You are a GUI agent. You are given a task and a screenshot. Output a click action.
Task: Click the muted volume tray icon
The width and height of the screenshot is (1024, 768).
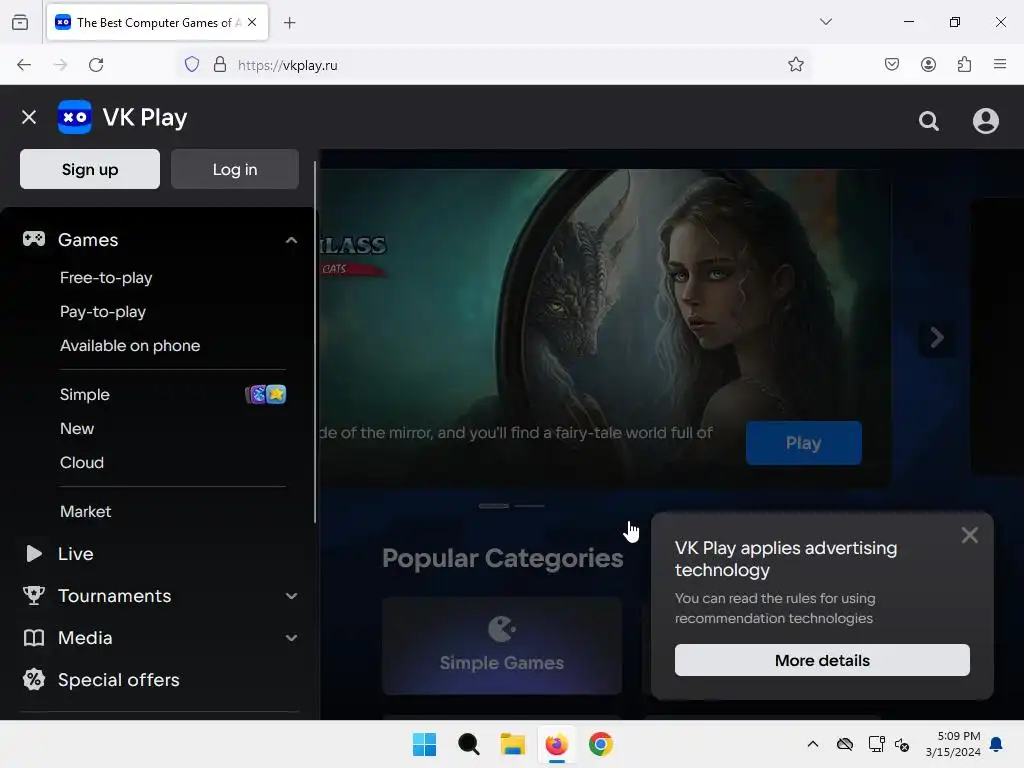(x=902, y=744)
